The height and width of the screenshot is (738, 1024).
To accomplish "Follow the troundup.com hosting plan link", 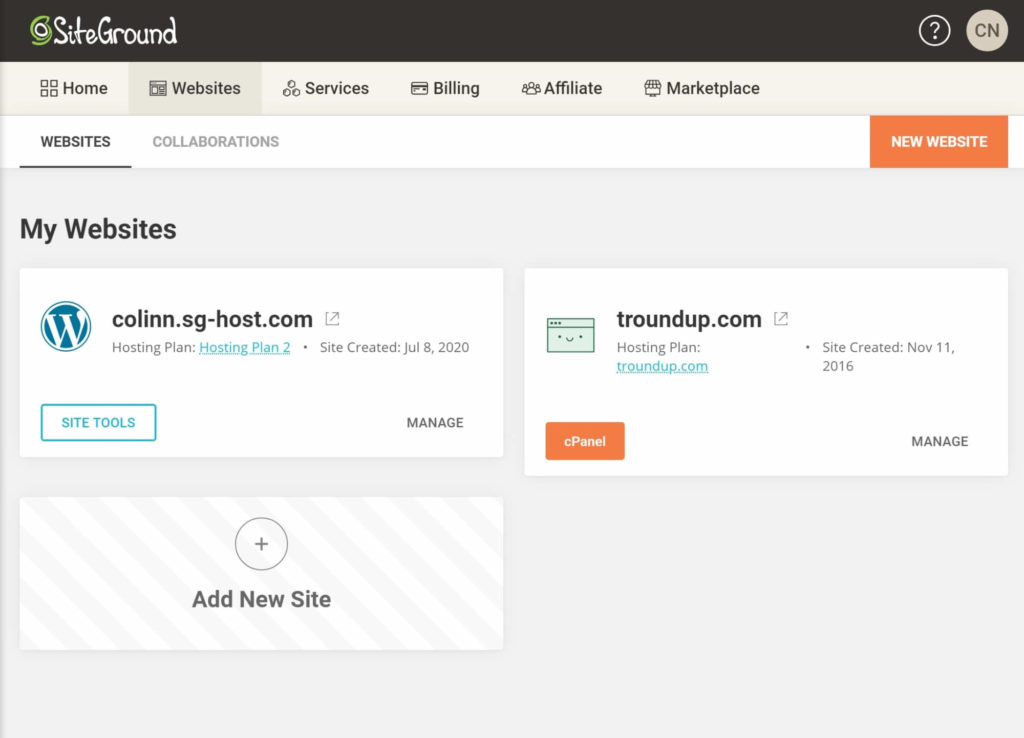I will tap(662, 366).
